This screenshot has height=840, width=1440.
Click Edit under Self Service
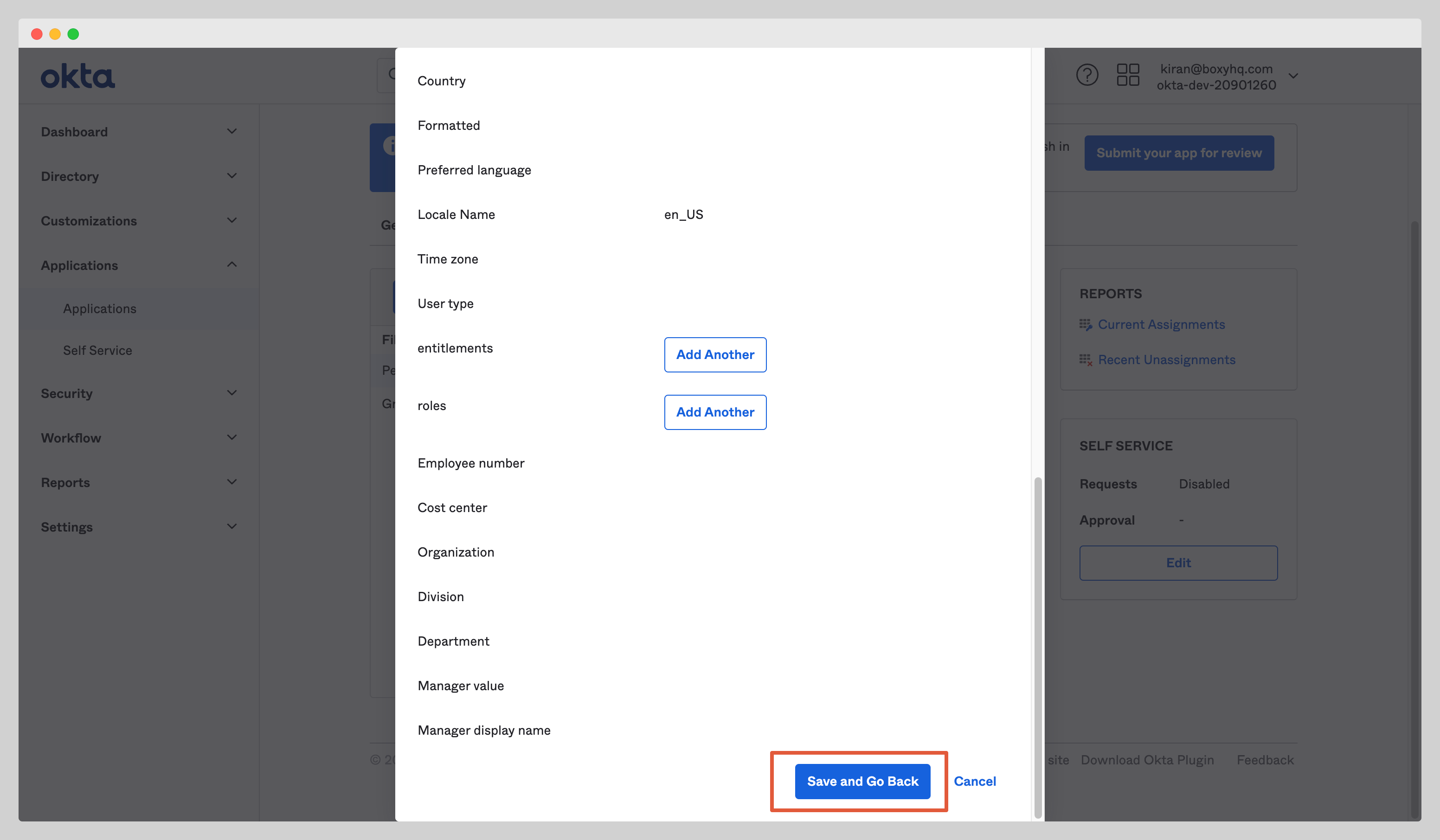tap(1178, 562)
